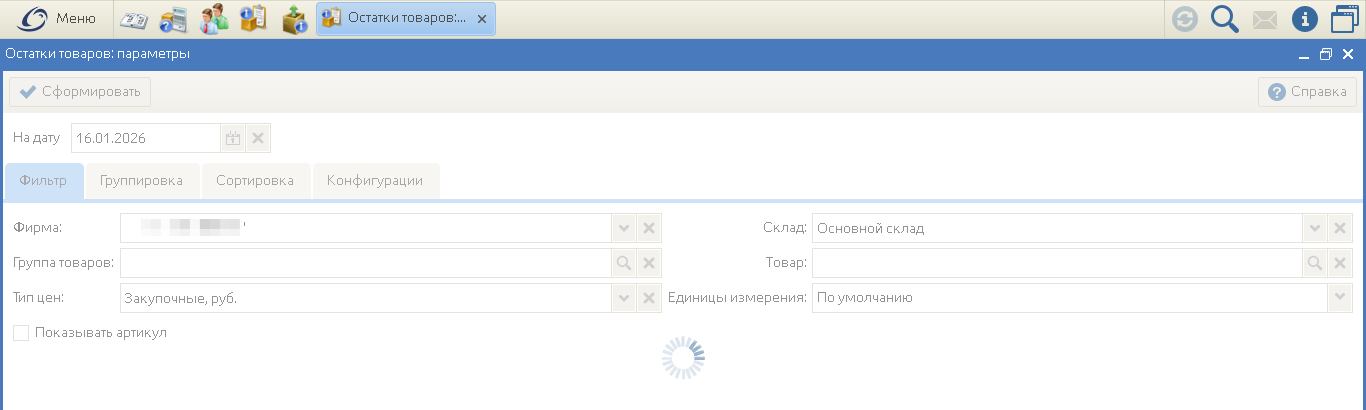
Task: Click the box with green arrow icon
Action: point(294,19)
